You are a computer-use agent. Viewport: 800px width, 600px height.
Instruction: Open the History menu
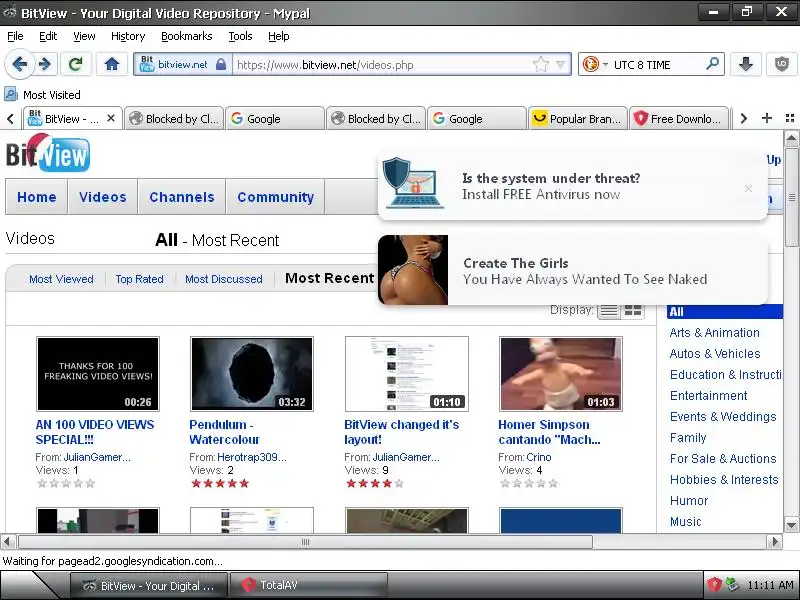click(x=128, y=36)
